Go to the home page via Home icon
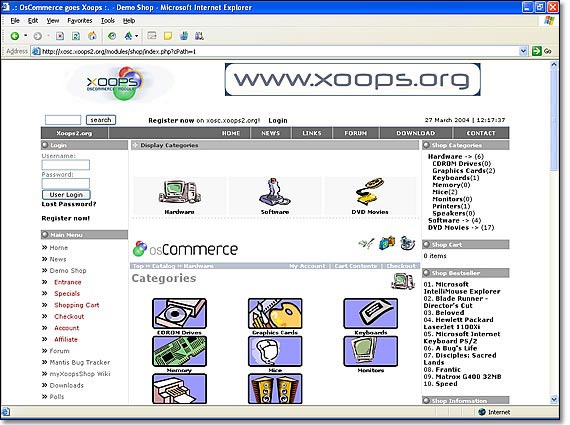 click(92, 36)
